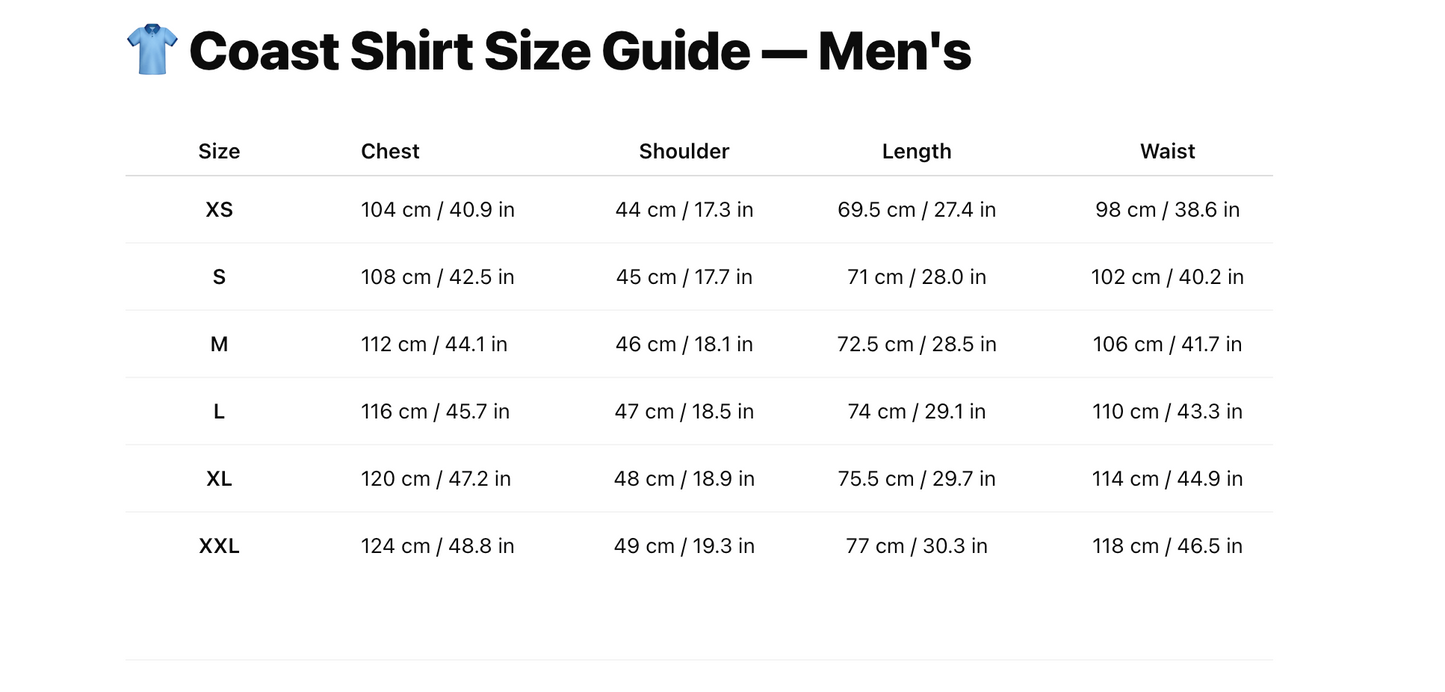Click the XS size row label
This screenshot has width=1445, height=692.
(x=219, y=210)
